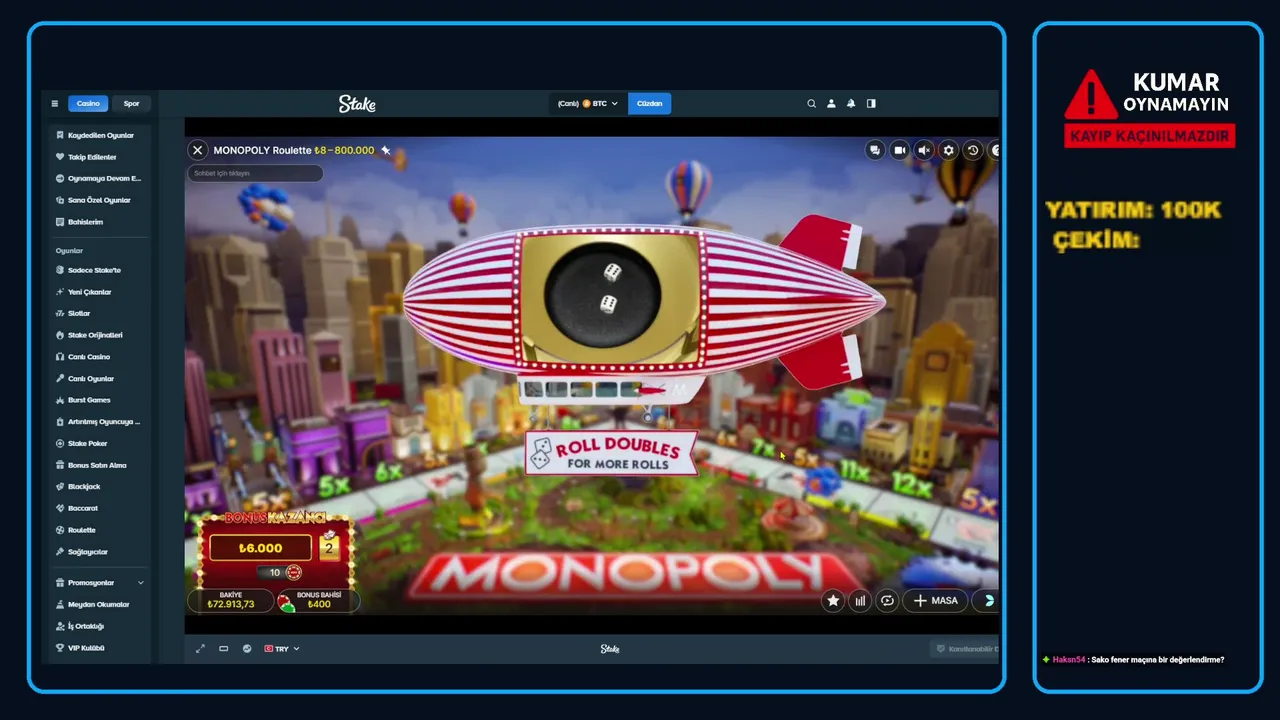Image resolution: width=1280 pixels, height=720 pixels.
Task: Open the live chat icon in game
Action: click(875, 150)
